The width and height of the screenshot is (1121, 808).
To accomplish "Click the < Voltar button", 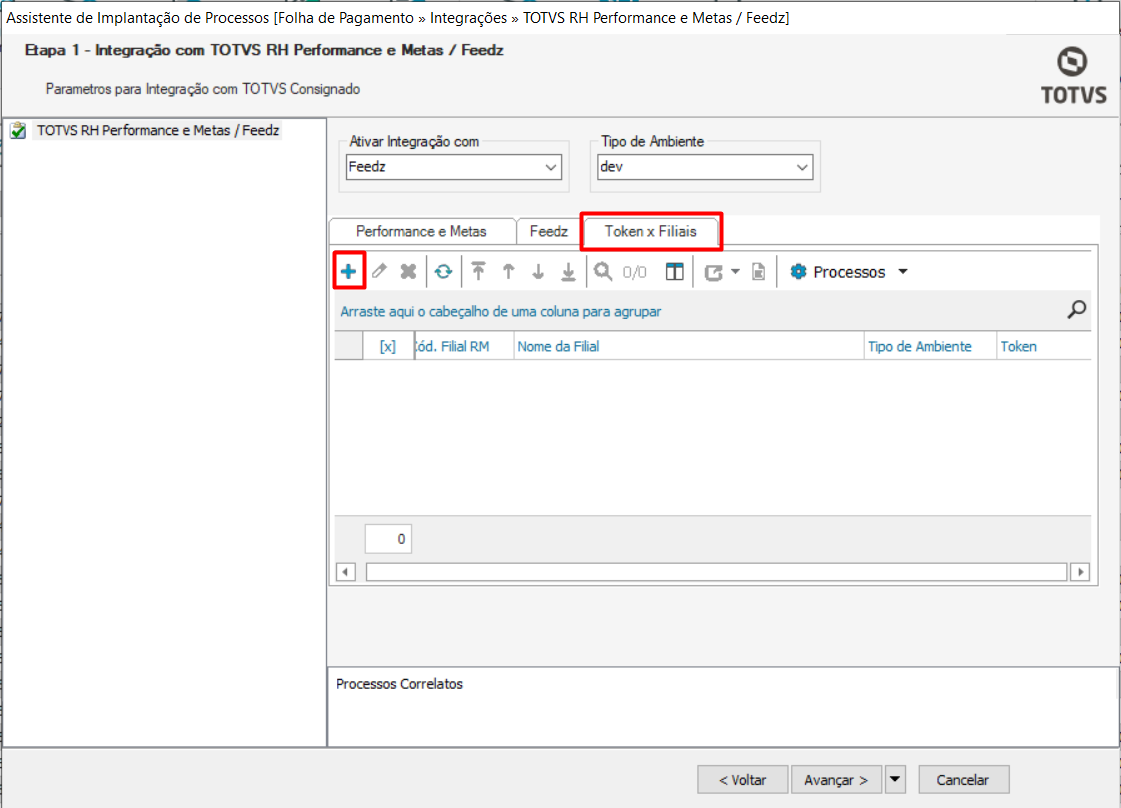I will tap(743, 779).
